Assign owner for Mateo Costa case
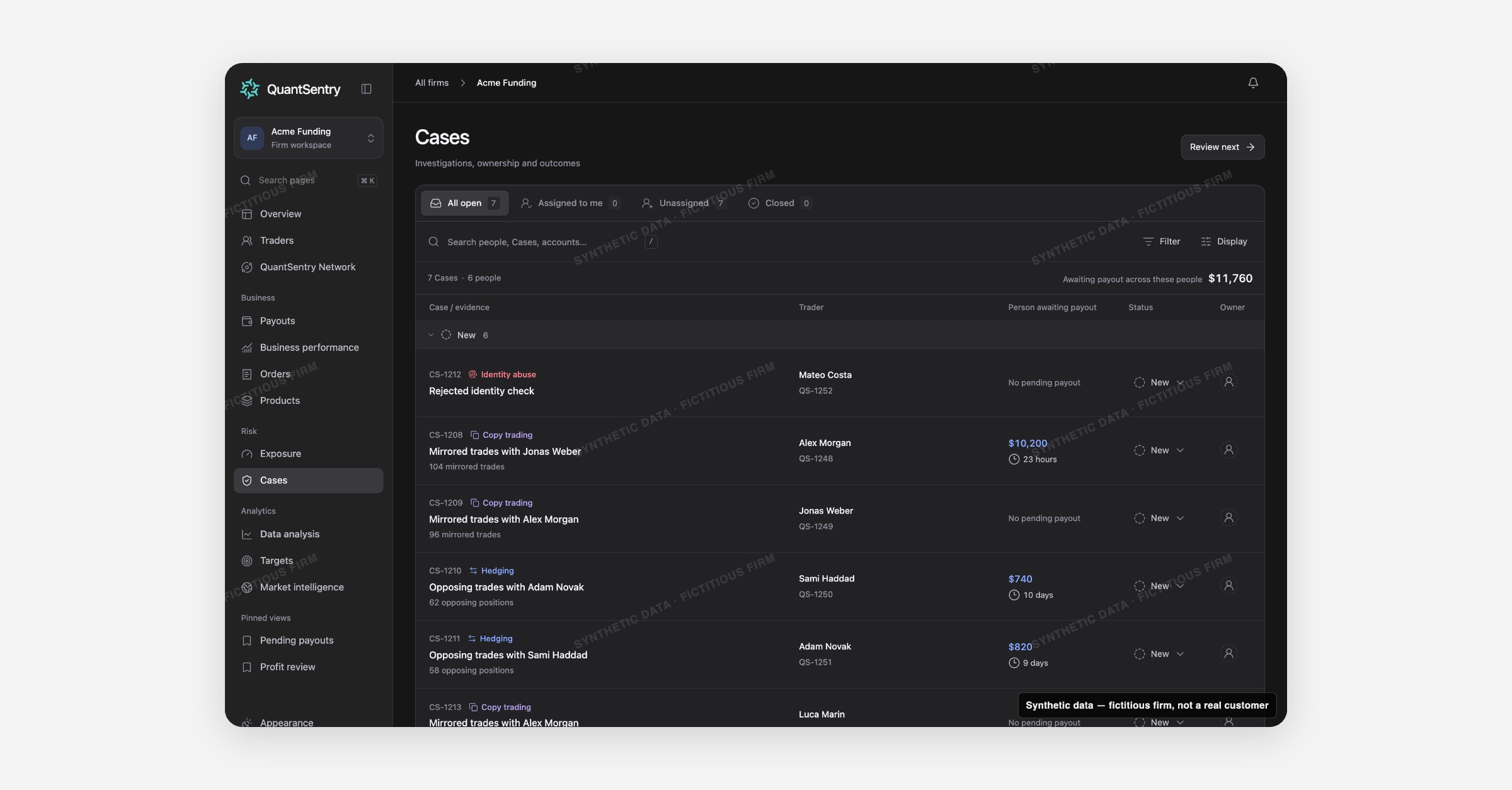This screenshot has height=790, width=1512. click(x=1228, y=382)
